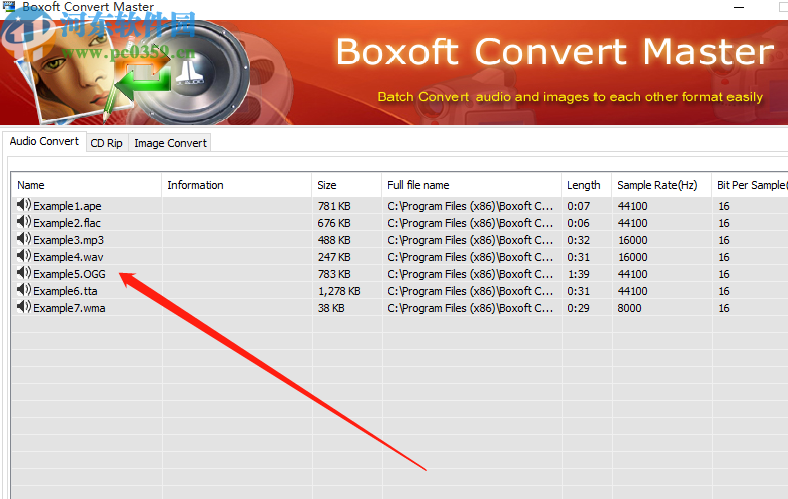This screenshot has width=788, height=499.
Task: Sort by Sample Rate(Hz) column header
Action: tap(661, 185)
